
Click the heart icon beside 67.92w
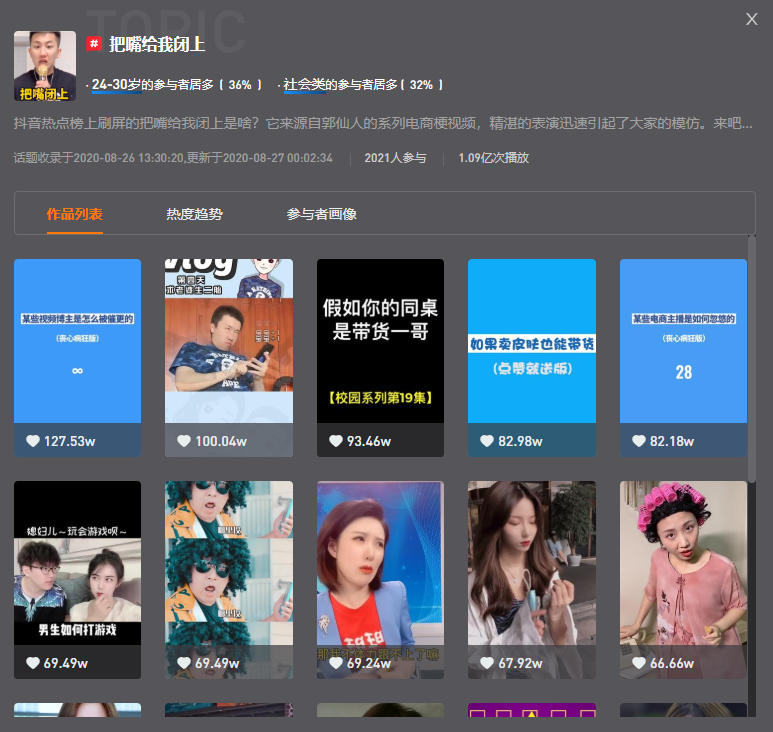(487, 663)
